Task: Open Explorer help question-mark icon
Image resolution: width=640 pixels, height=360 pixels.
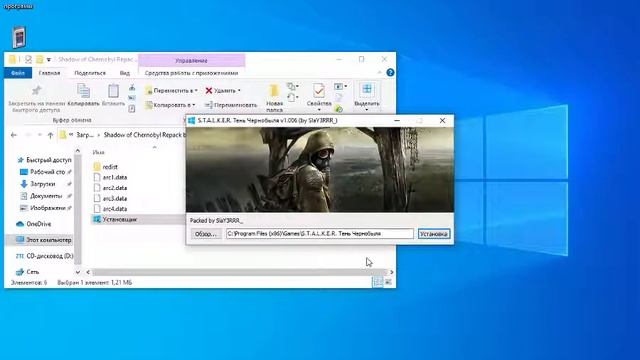Action: [x=390, y=73]
